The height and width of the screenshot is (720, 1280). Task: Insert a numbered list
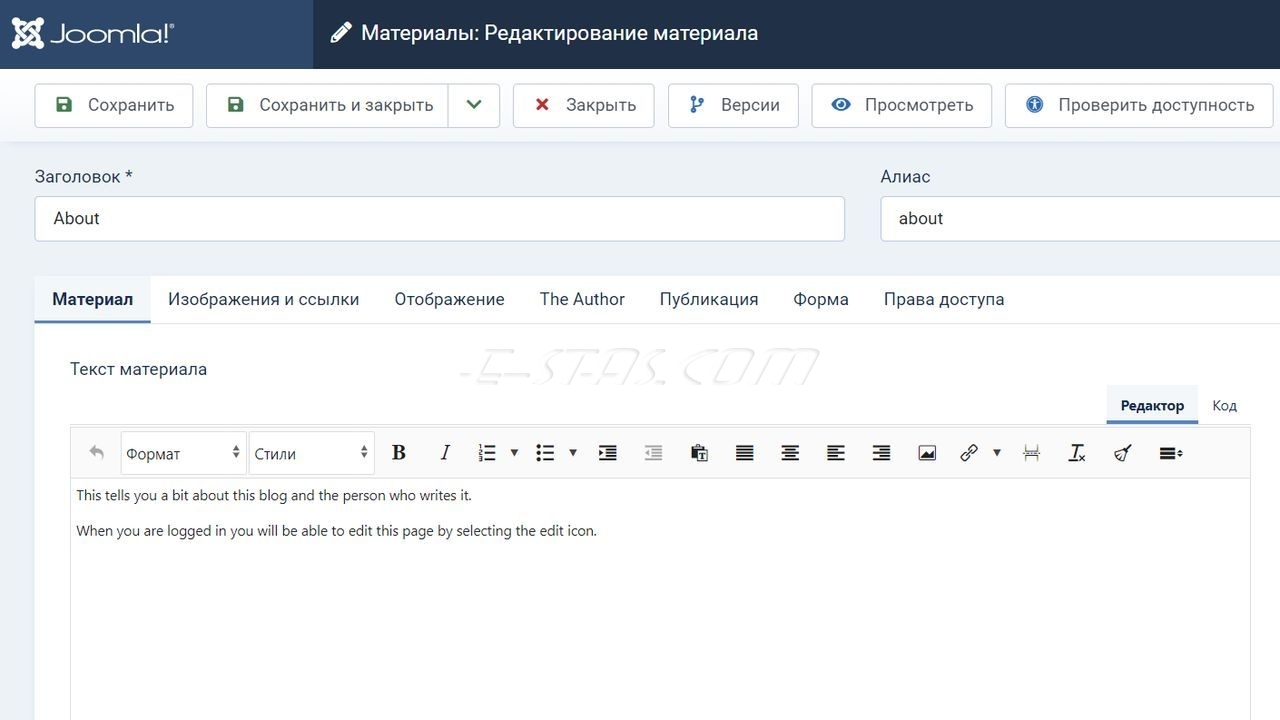click(488, 453)
